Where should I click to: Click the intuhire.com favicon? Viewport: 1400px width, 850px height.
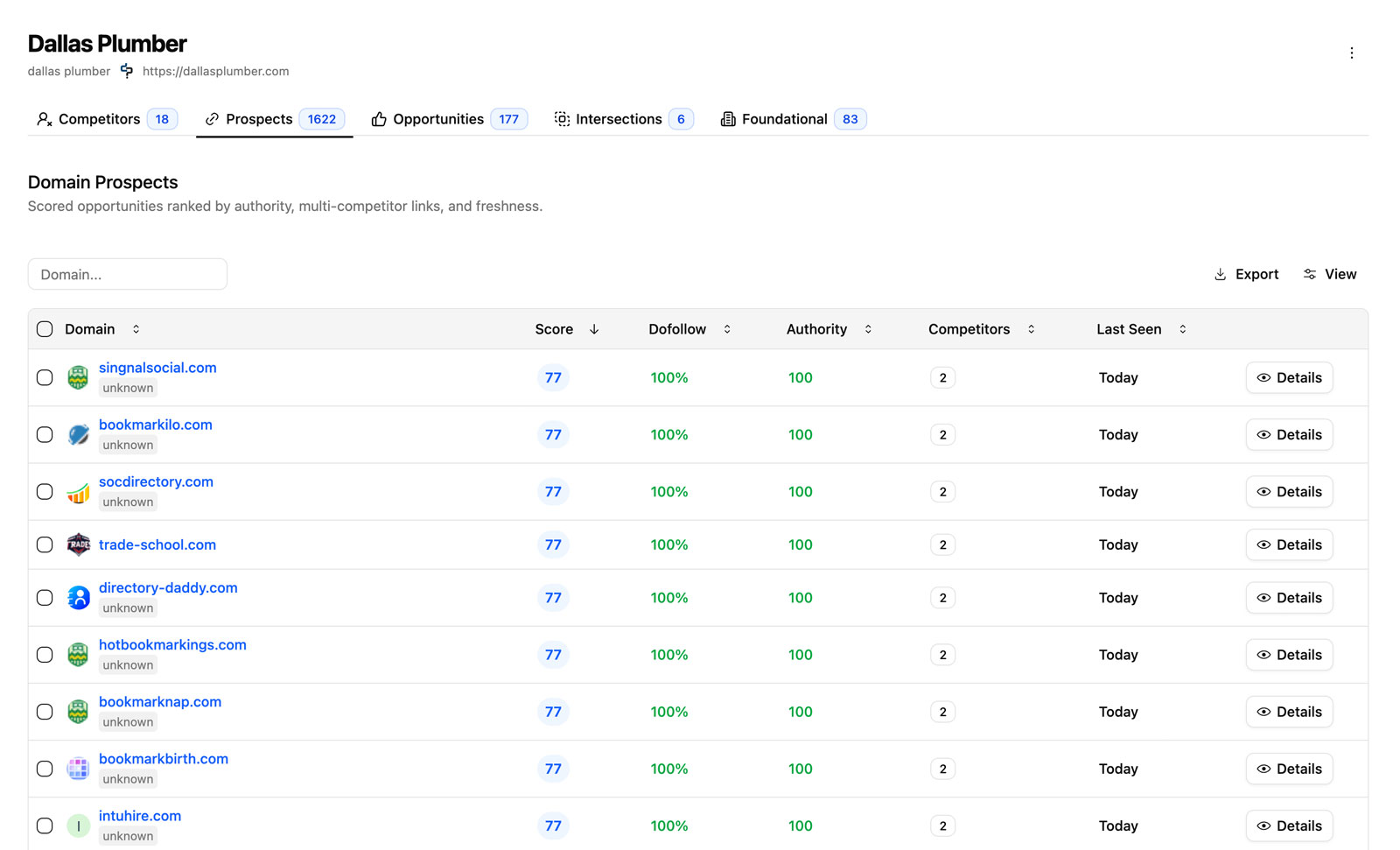point(78,825)
